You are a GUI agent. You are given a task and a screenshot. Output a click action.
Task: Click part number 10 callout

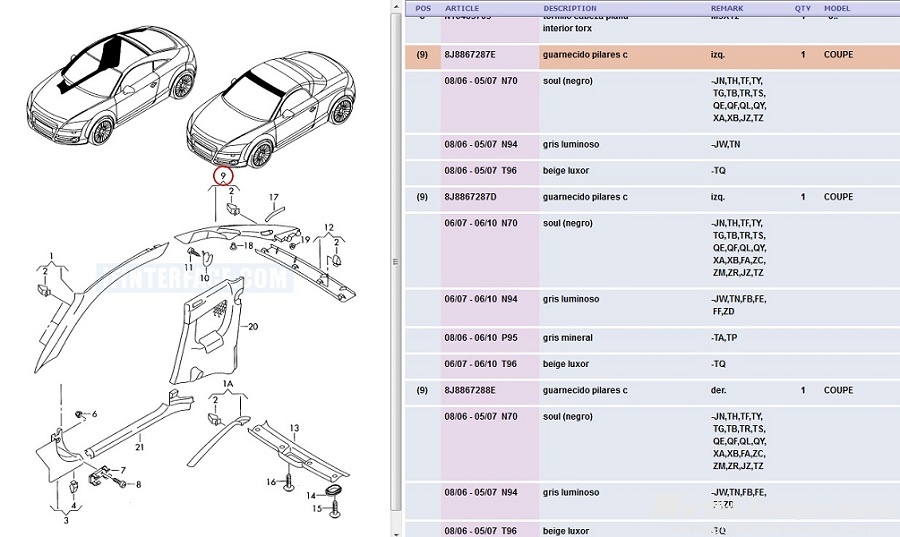click(x=204, y=277)
